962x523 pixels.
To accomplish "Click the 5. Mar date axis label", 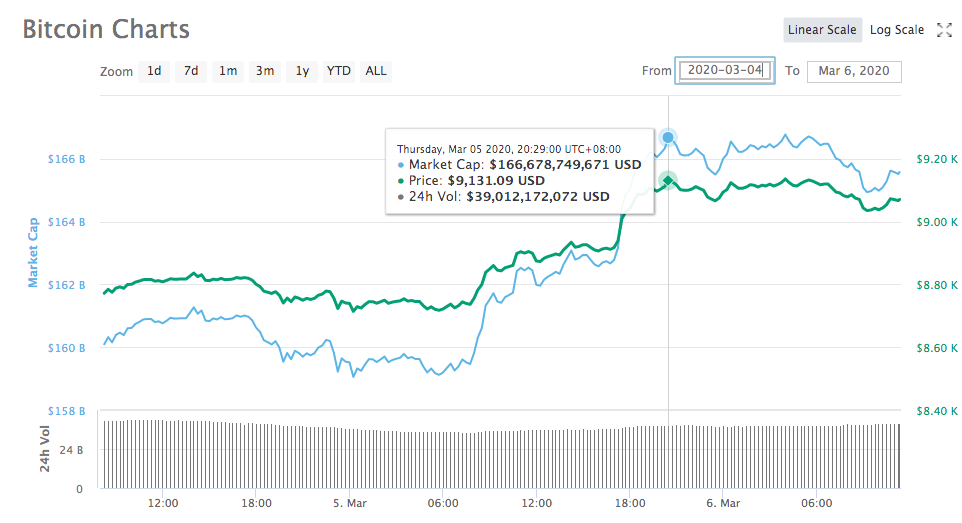I will click(350, 503).
